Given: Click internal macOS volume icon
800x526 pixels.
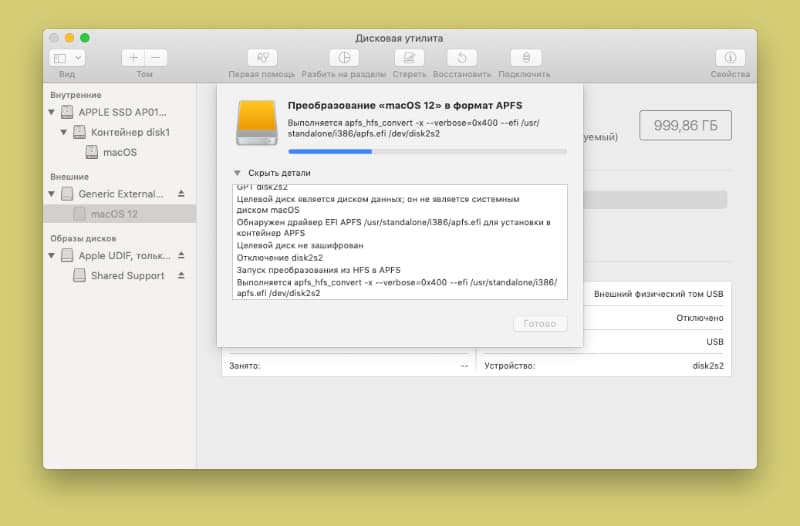Looking at the screenshot, I should pos(91,152).
